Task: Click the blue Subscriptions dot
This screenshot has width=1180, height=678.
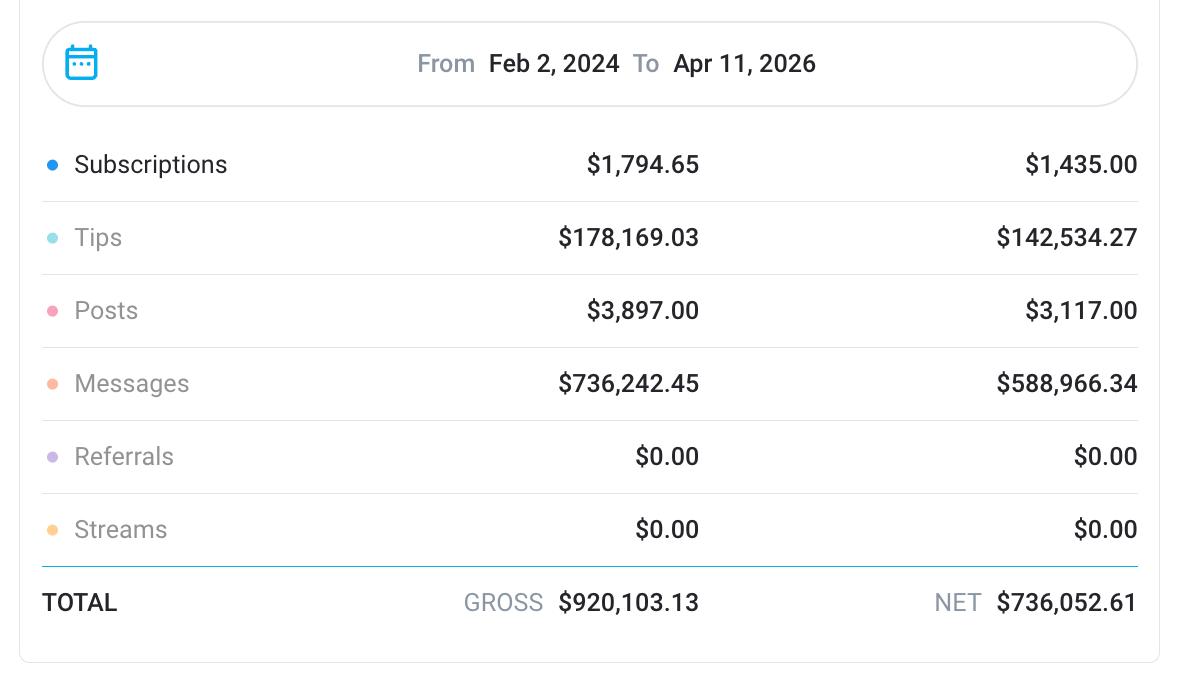Action: click(52, 165)
